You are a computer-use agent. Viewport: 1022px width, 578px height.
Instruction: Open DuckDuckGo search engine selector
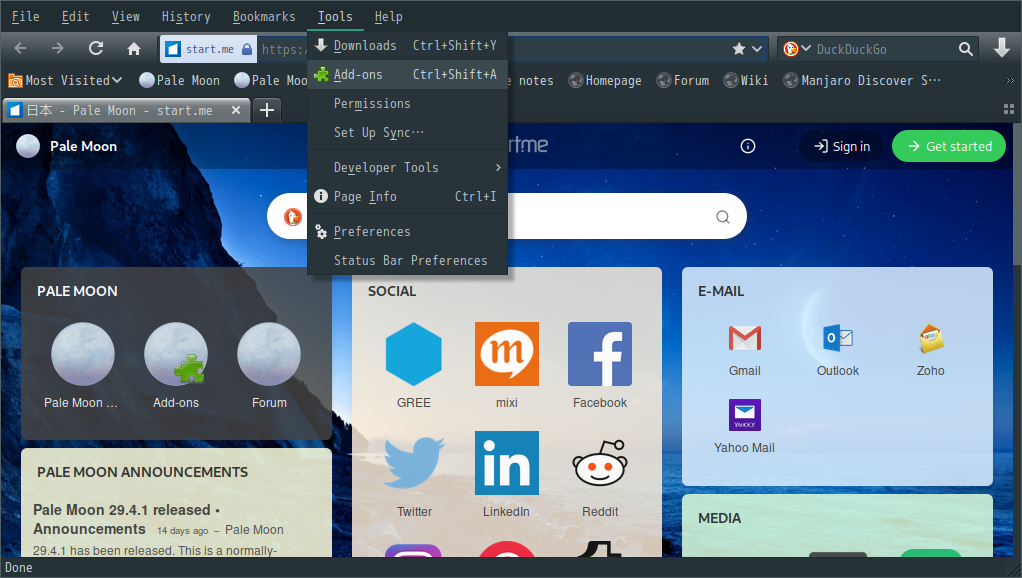796,49
